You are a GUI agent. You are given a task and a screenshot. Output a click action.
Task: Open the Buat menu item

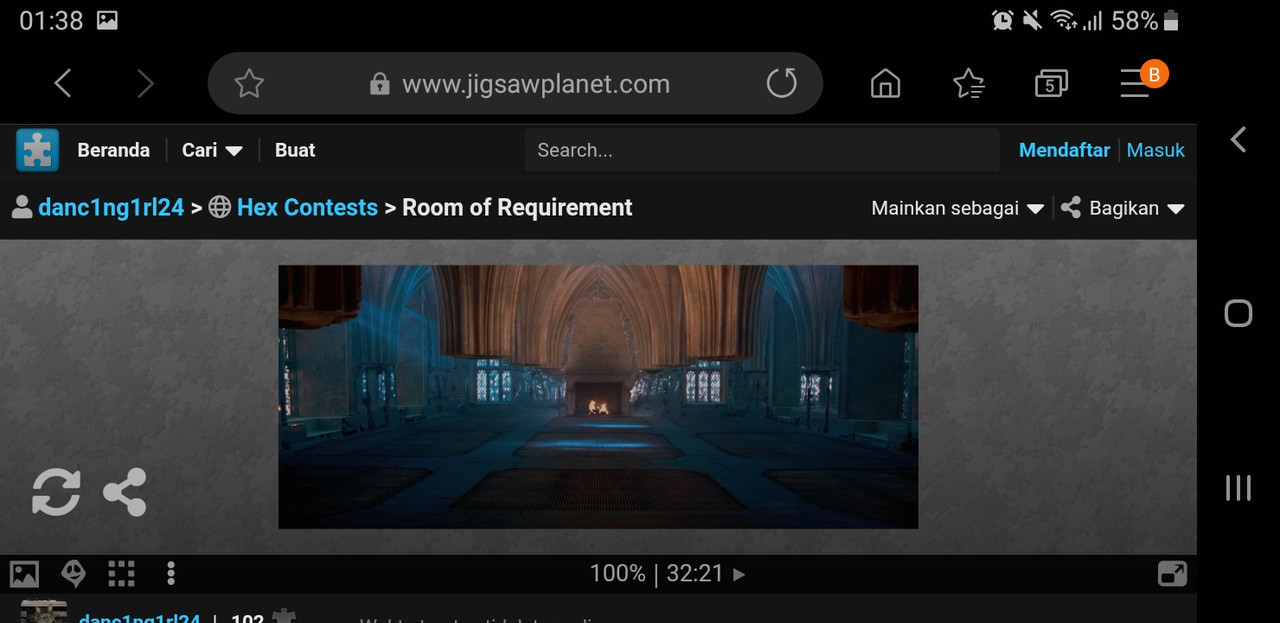(x=295, y=150)
